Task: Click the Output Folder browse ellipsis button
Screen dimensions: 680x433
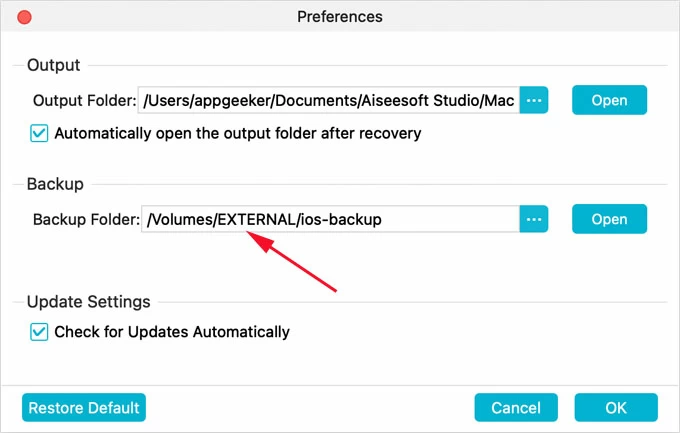Action: 534,100
